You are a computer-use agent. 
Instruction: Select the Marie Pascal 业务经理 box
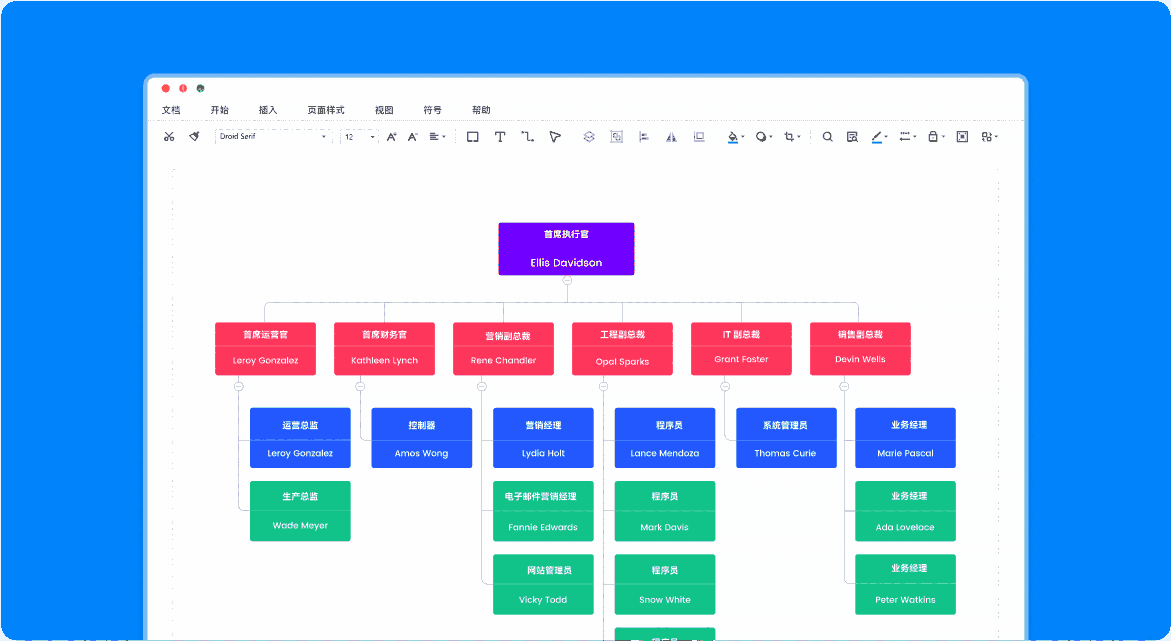(x=905, y=438)
